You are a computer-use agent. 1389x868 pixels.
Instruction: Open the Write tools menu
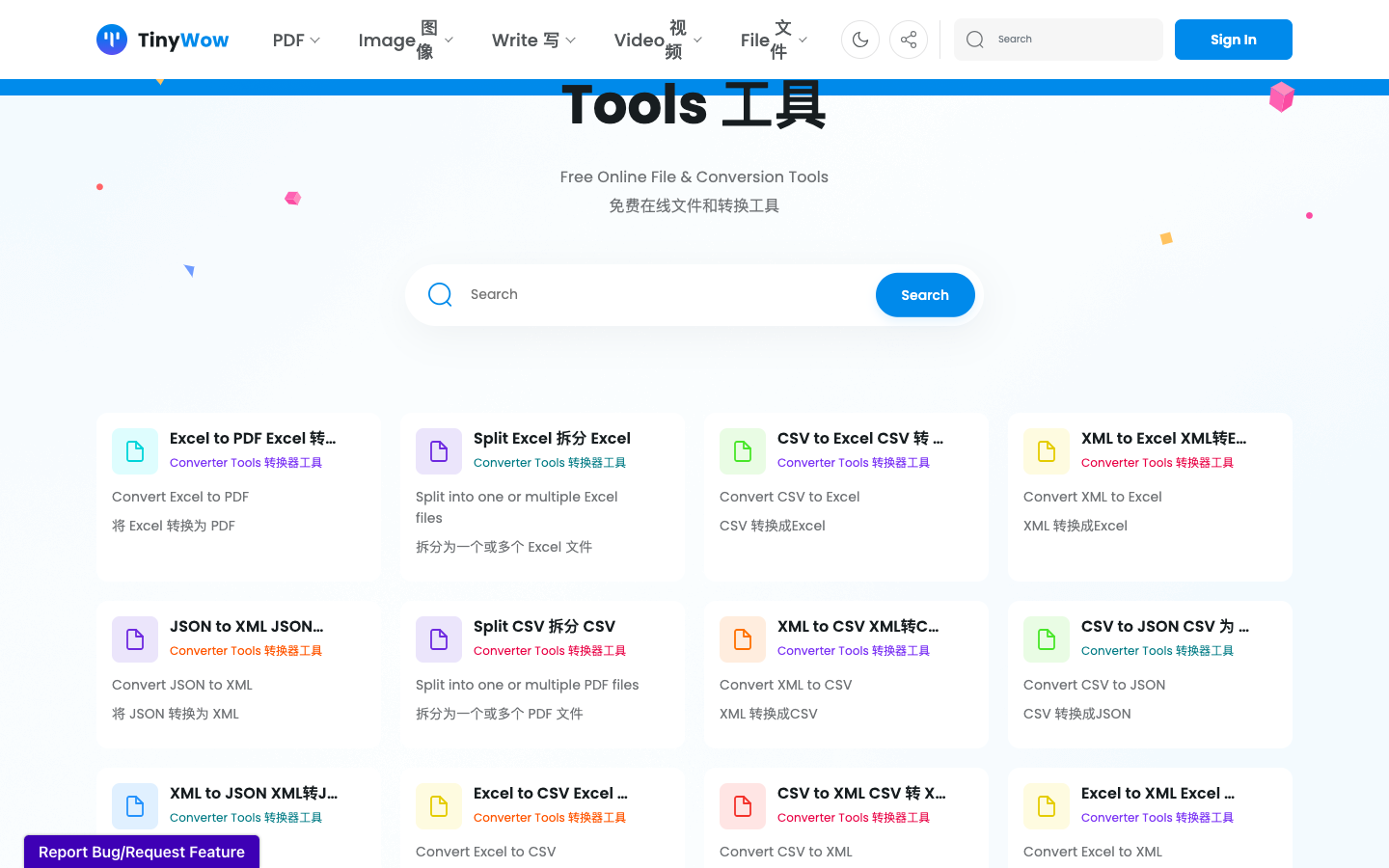coord(533,40)
